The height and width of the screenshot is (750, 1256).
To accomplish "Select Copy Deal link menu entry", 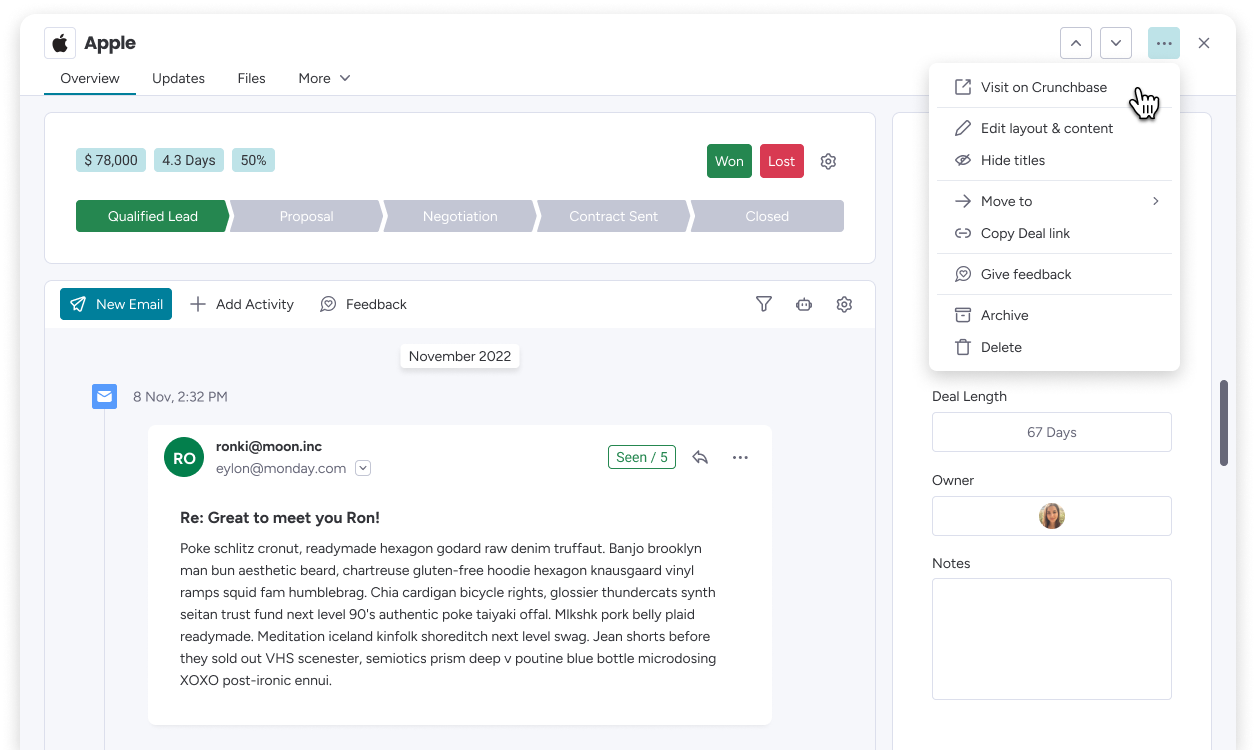I will click(x=1054, y=233).
